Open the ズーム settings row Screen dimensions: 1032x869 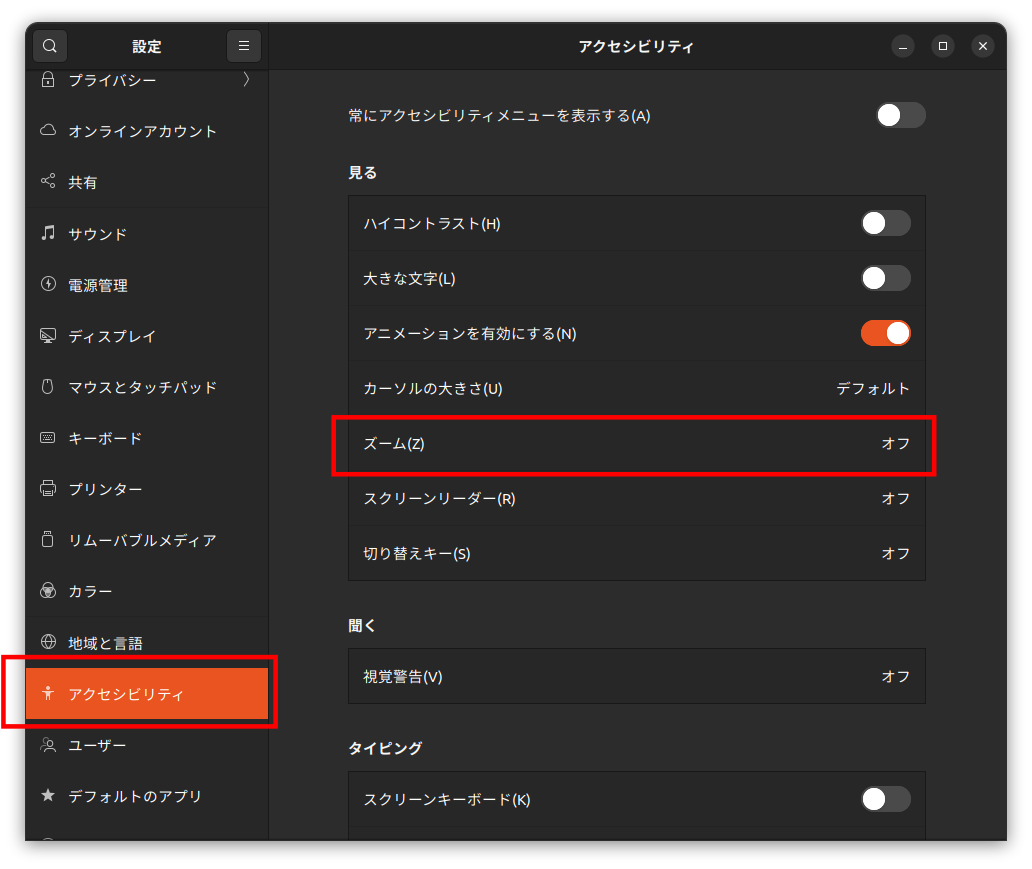pos(636,444)
